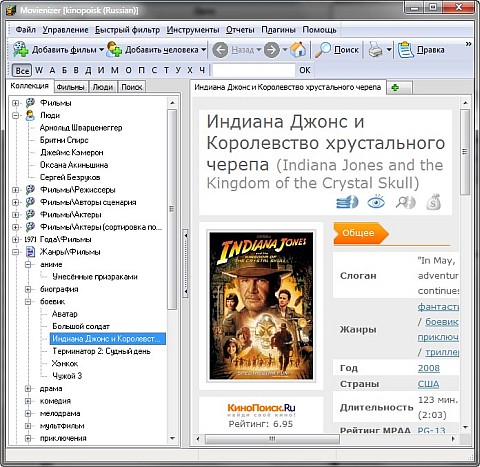The height and width of the screenshot is (467, 480).
Task: Select Арнольд Шварценеггер in tree
Action: (81, 128)
